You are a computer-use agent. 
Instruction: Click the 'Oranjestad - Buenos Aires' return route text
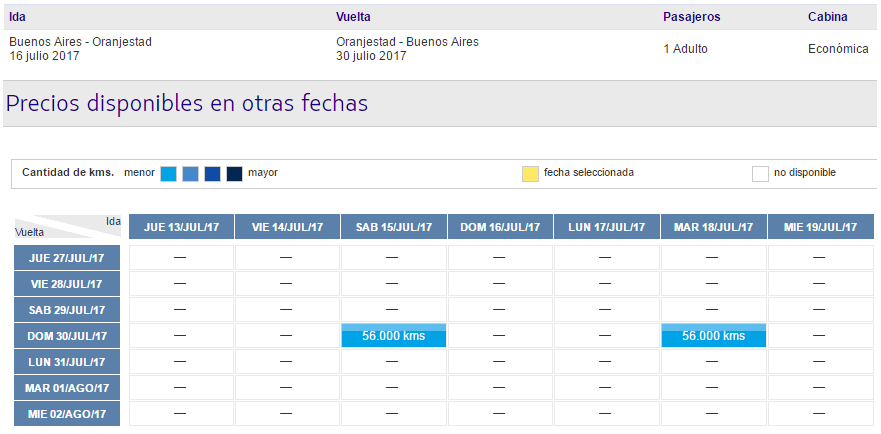(x=407, y=42)
